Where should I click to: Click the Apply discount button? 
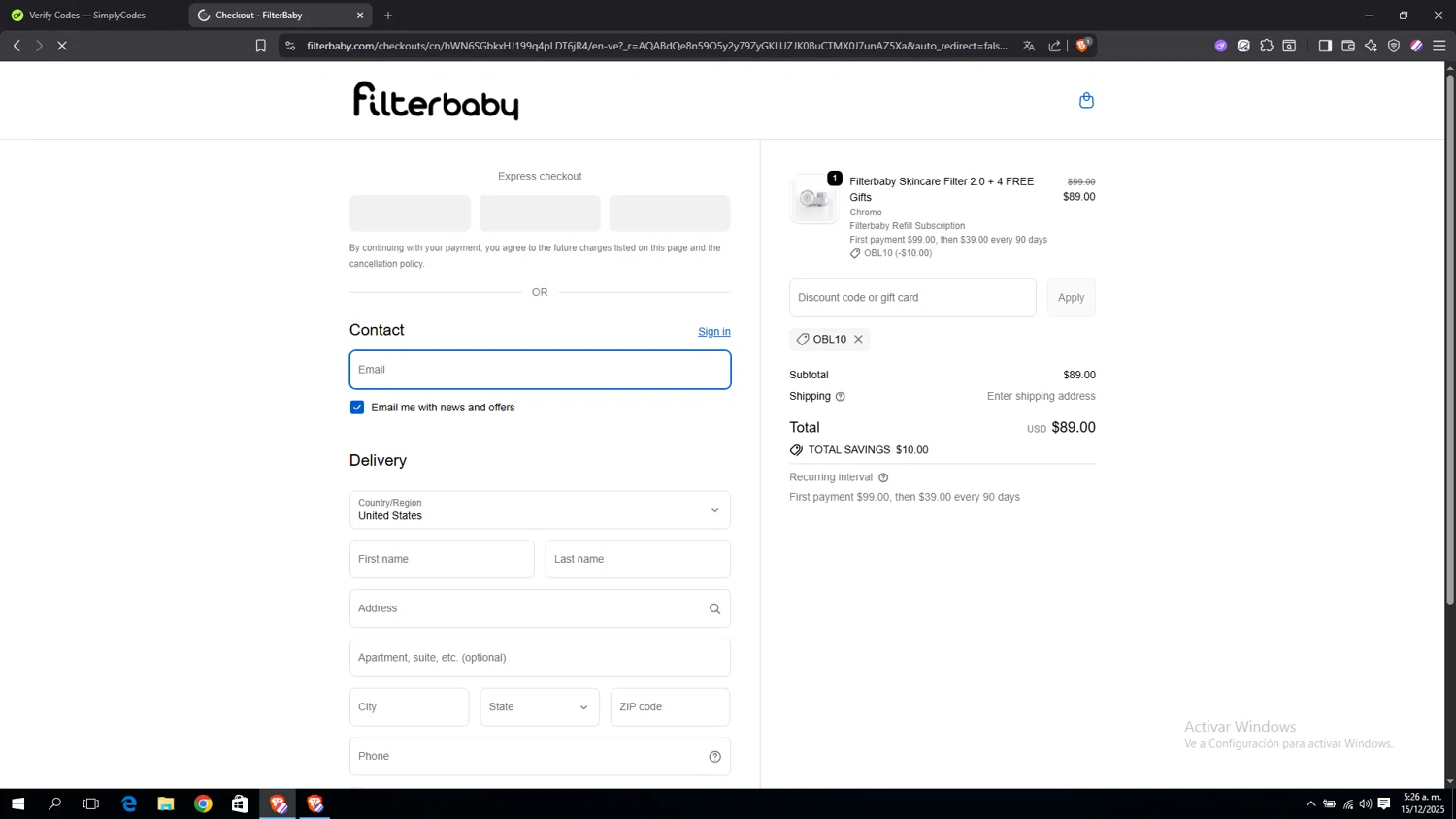pos(1071,298)
